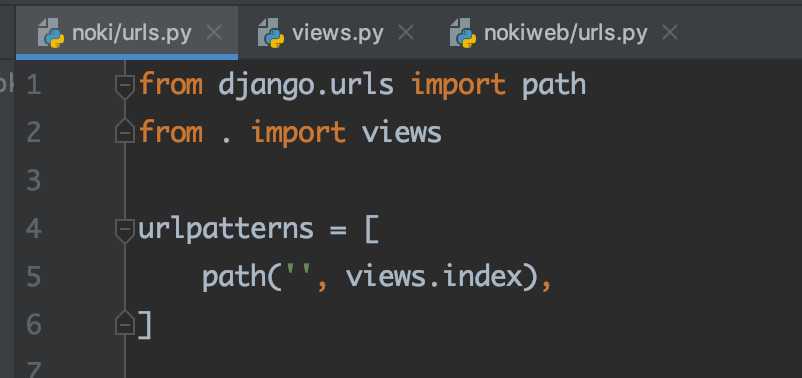802x378 pixels.
Task: Click the 'urlpatterns' variable name
Action: tap(226, 229)
